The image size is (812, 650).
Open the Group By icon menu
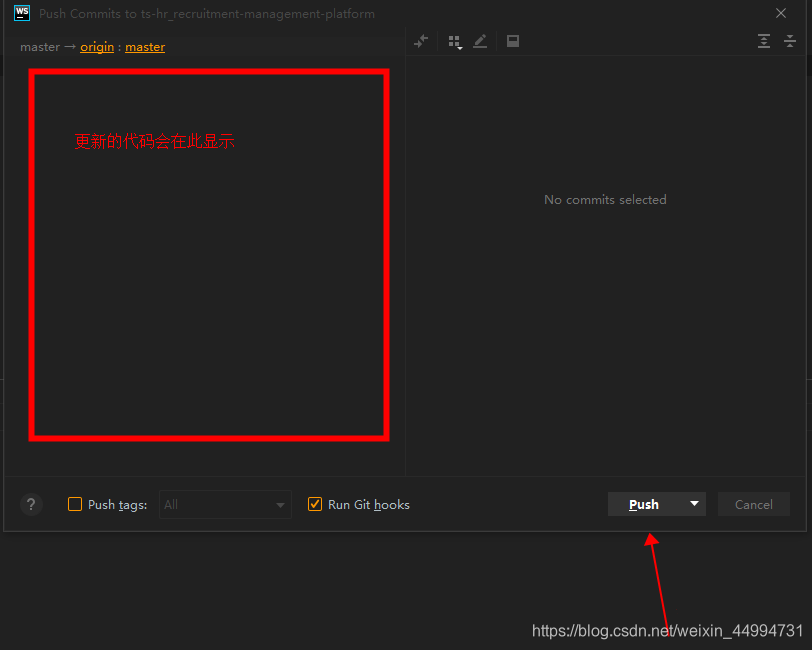coord(455,41)
